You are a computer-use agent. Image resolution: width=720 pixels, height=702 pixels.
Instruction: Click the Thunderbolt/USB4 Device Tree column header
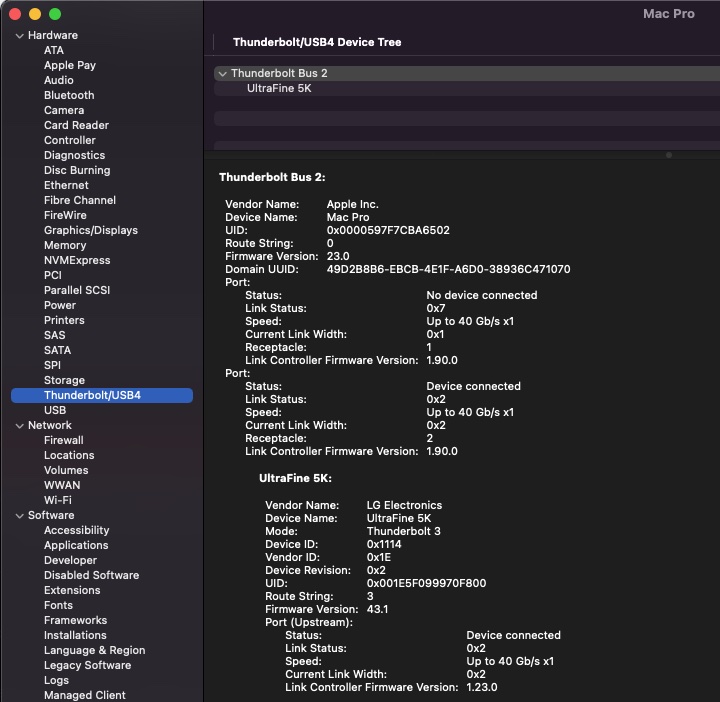pyautogui.click(x=317, y=43)
